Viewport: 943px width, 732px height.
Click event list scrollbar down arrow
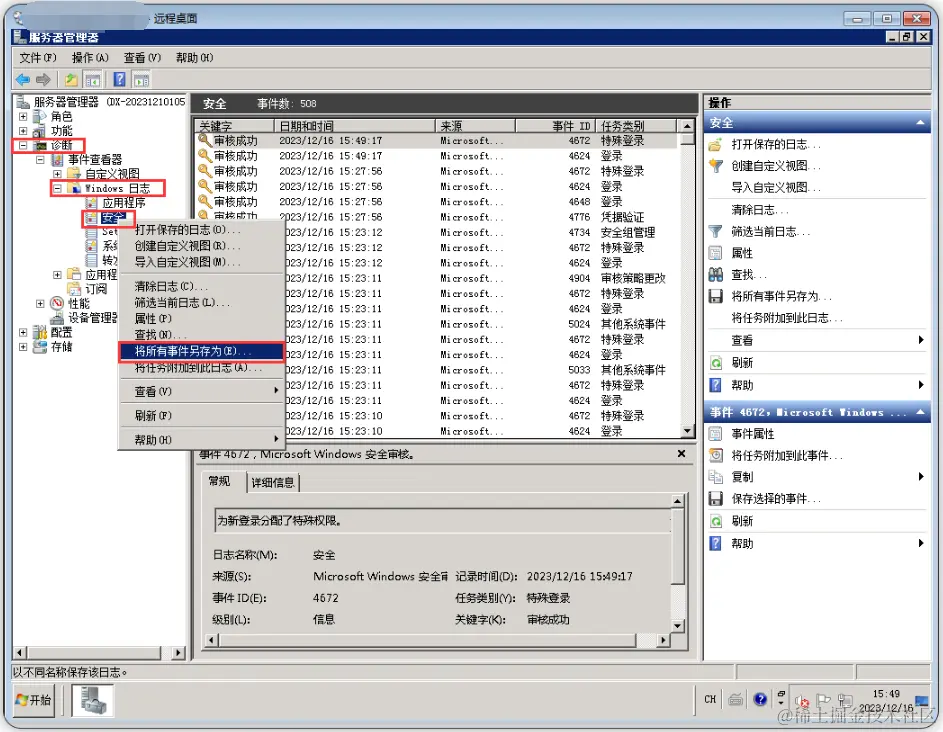coord(686,431)
